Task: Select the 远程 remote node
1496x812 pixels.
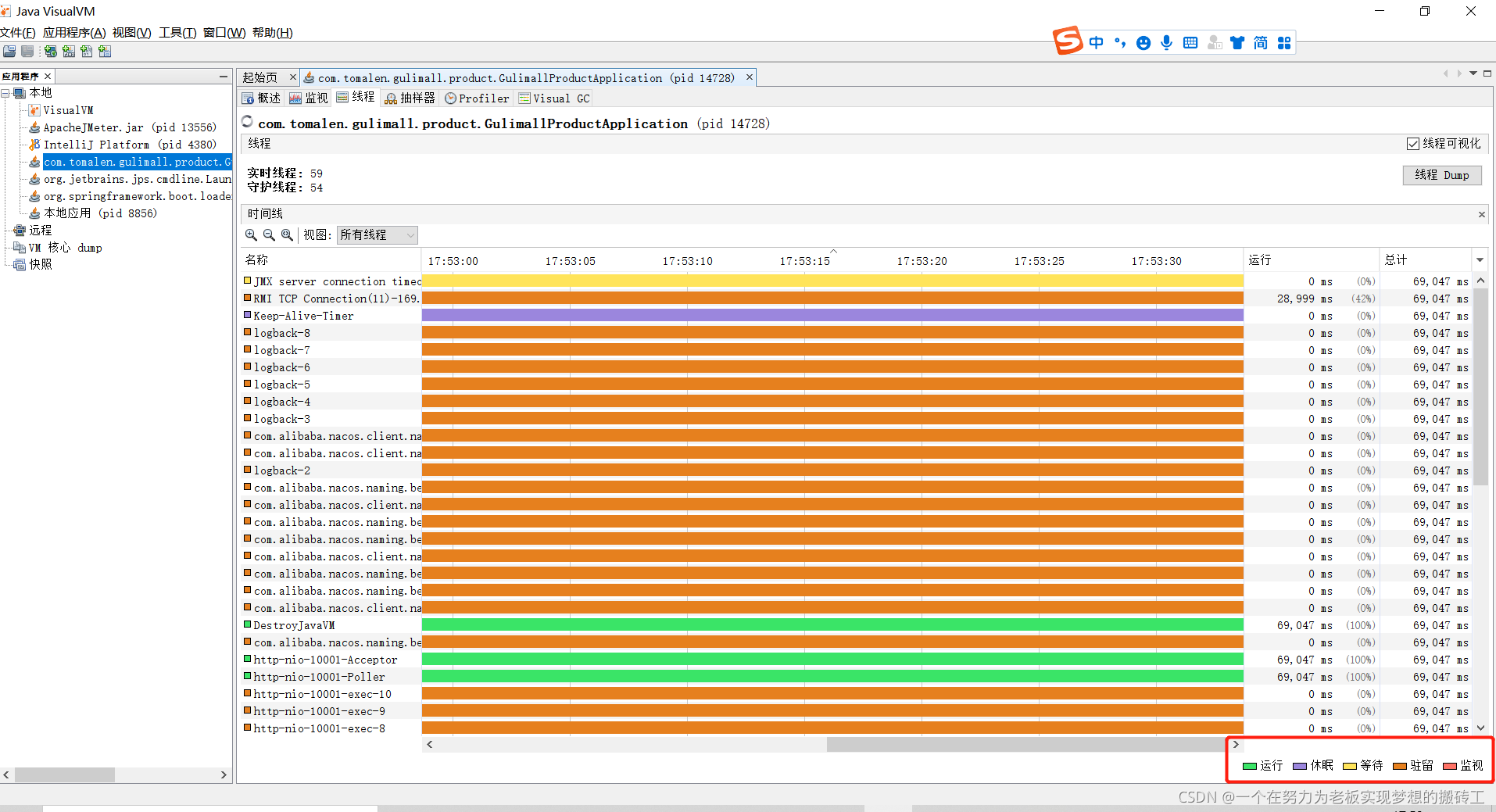Action: pyautogui.click(x=40, y=231)
